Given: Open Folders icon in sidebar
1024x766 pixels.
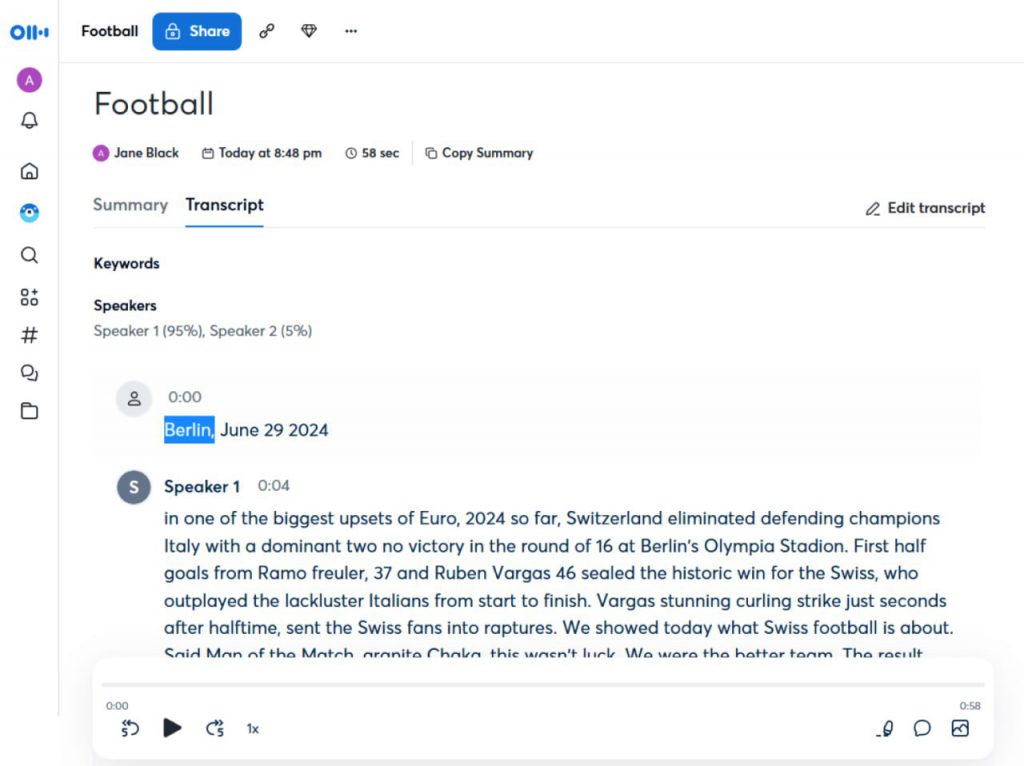Looking at the screenshot, I should [29, 411].
